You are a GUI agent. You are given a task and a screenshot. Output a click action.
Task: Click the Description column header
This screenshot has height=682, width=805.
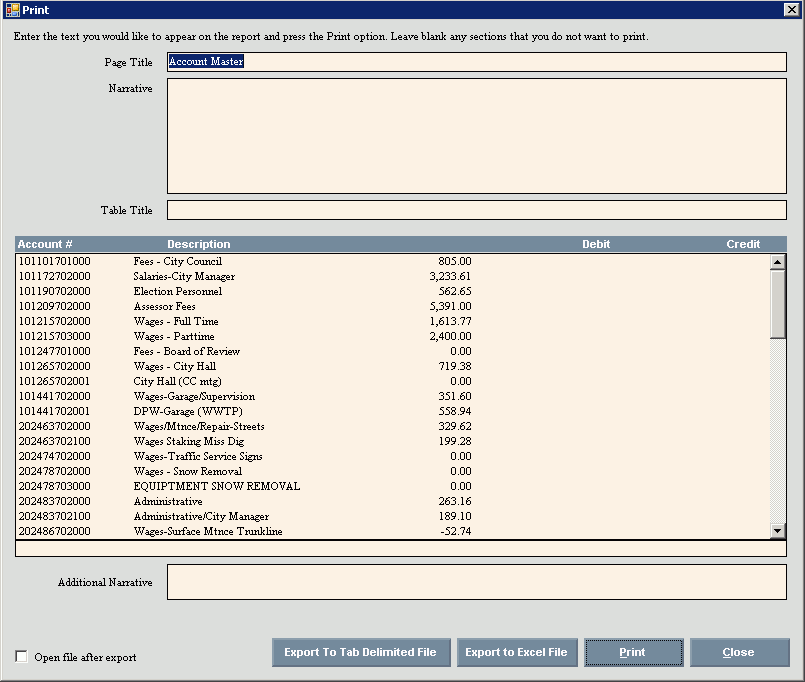click(198, 244)
